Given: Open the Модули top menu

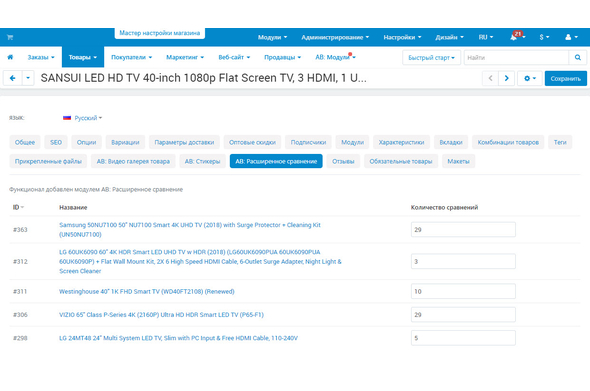Looking at the screenshot, I should [x=272, y=37].
